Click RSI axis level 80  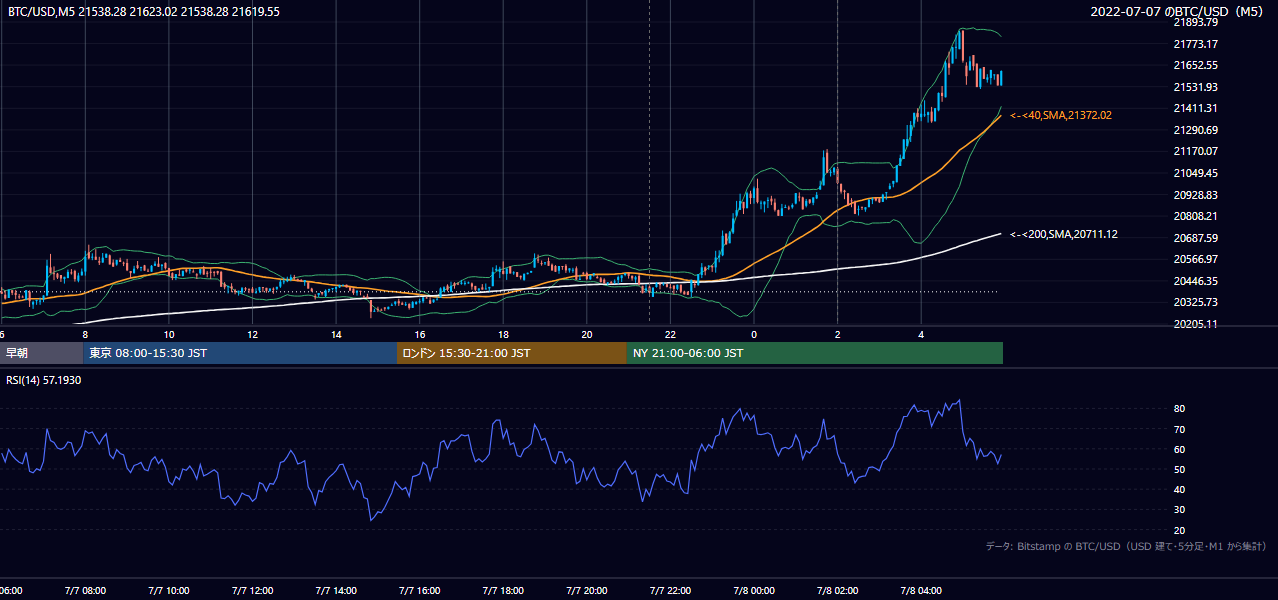coord(1179,409)
